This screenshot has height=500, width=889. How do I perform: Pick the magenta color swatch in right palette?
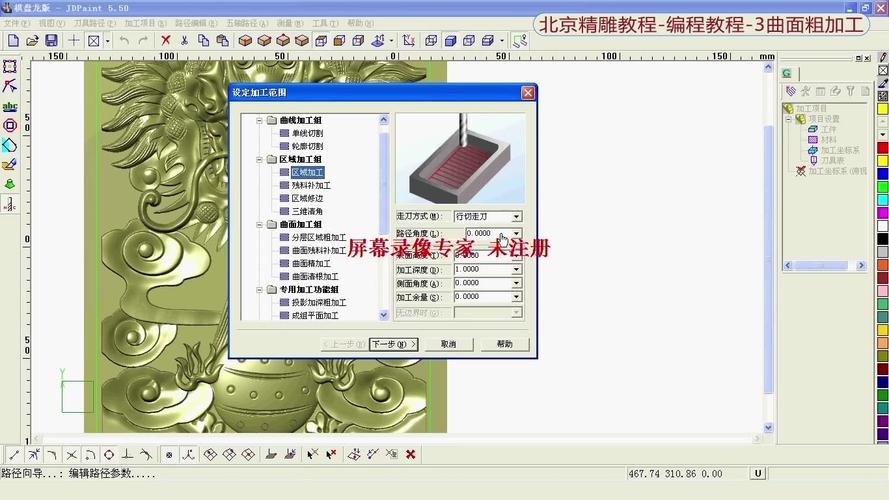coord(883,213)
